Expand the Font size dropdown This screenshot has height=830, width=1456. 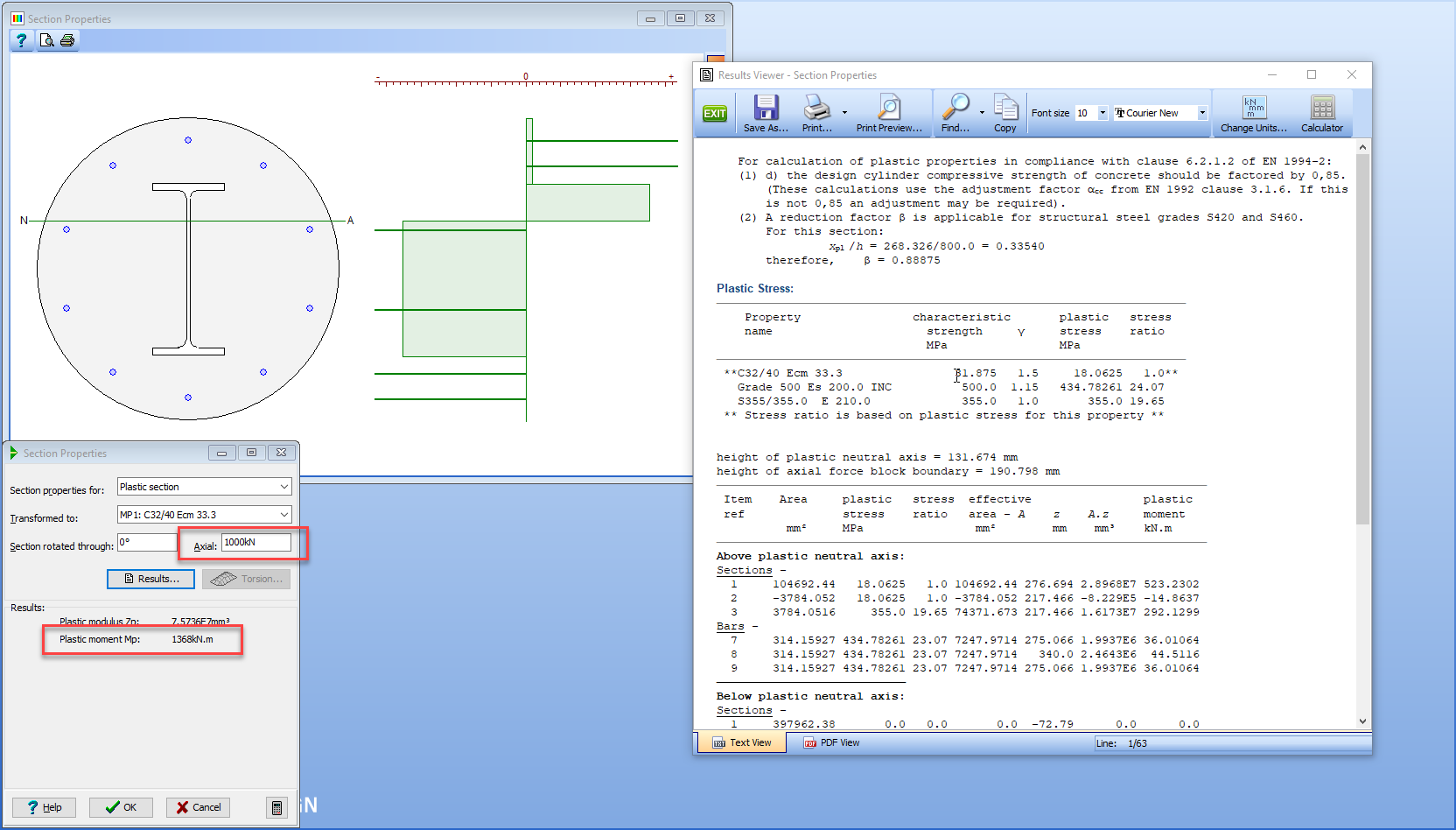click(1102, 113)
